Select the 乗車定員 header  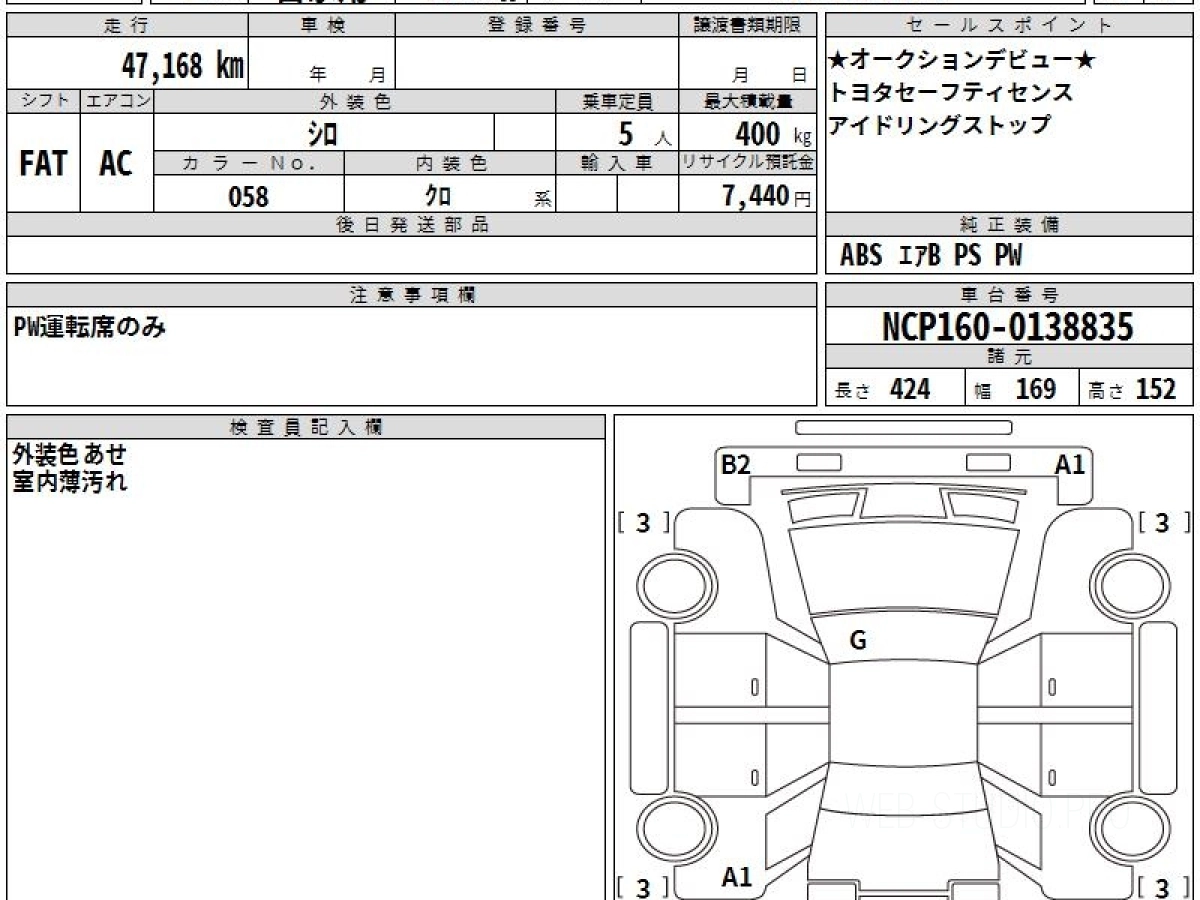point(617,101)
